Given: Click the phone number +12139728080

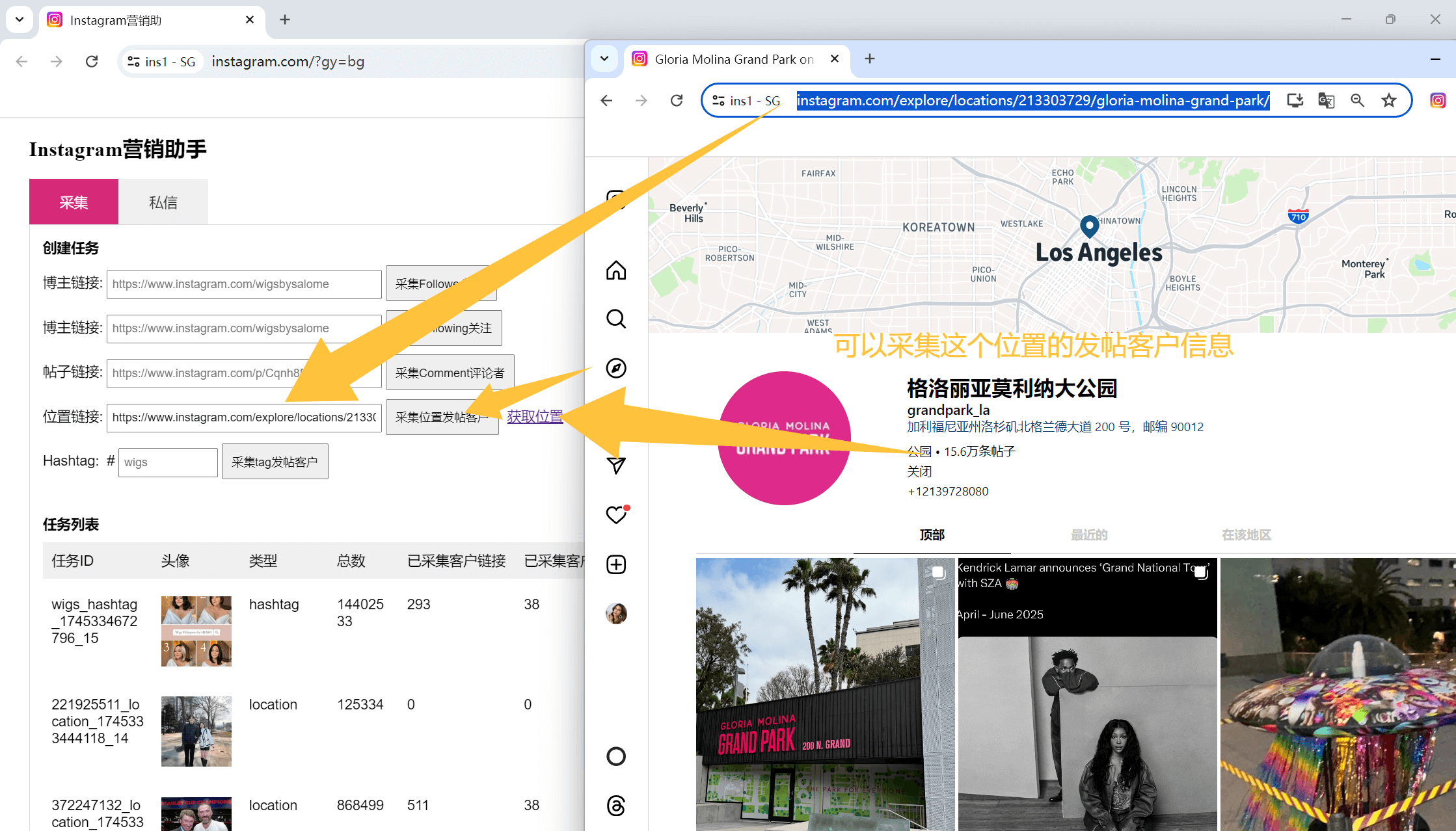Looking at the screenshot, I should click(x=948, y=492).
